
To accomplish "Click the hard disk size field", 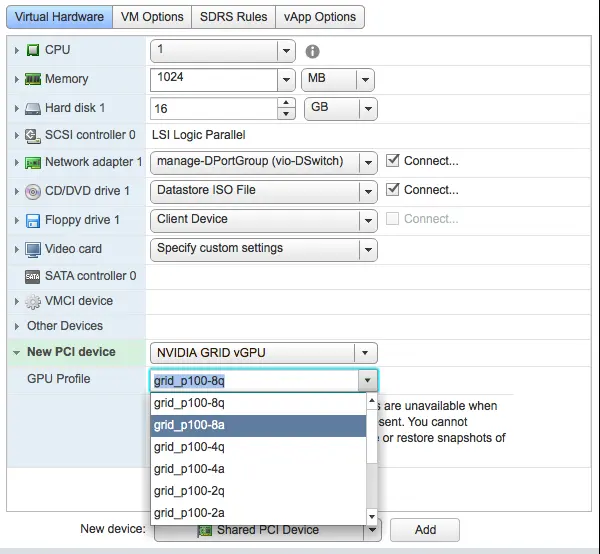I will [214, 109].
